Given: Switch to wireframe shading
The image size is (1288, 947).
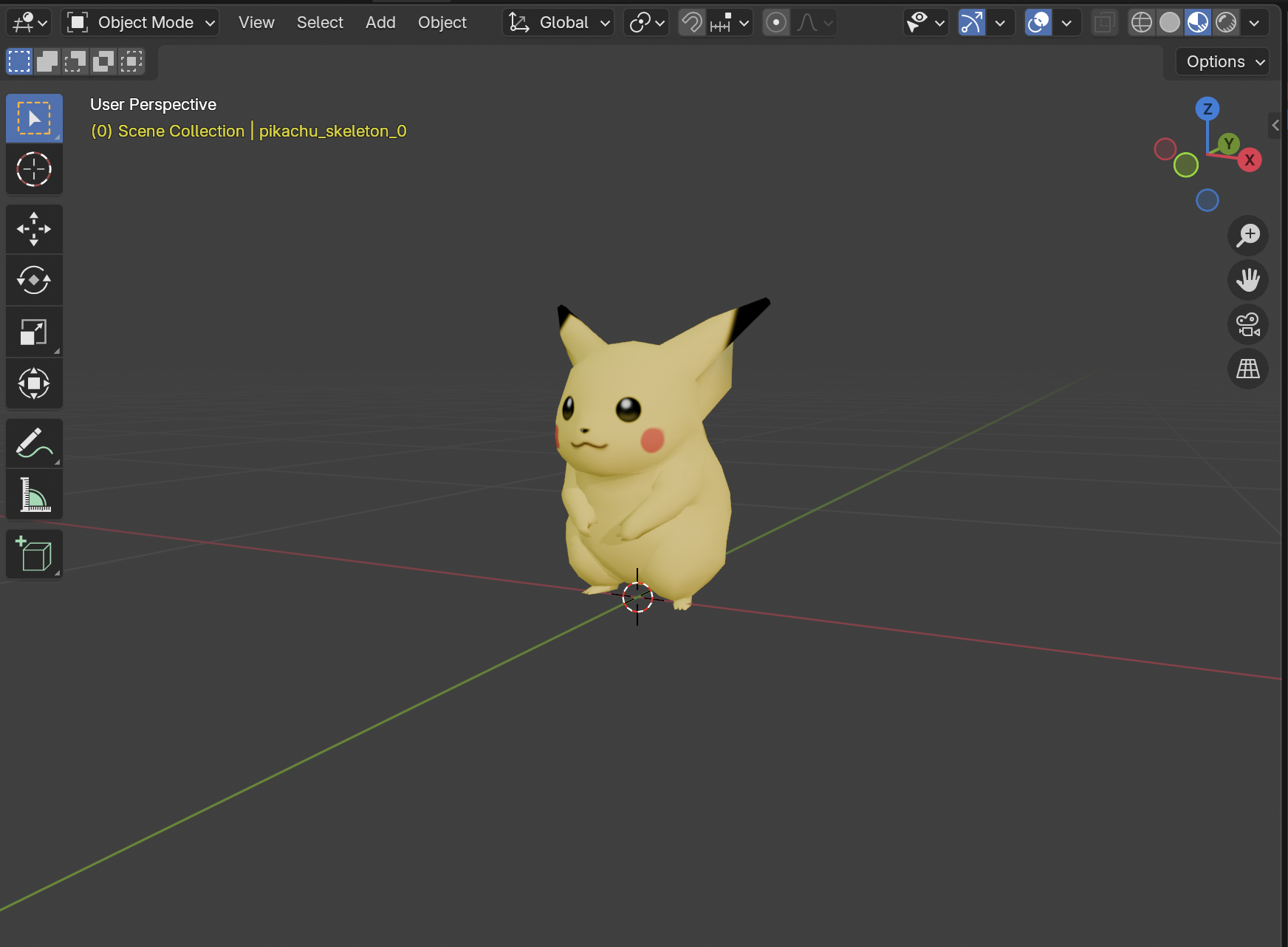Looking at the screenshot, I should pyautogui.click(x=1142, y=23).
